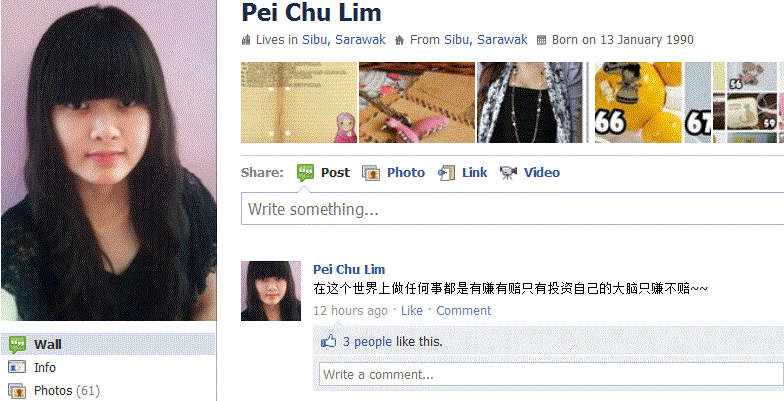Click the Post speech-bubble icon in Share
Screen dimensions: 784x401
click(x=305, y=172)
